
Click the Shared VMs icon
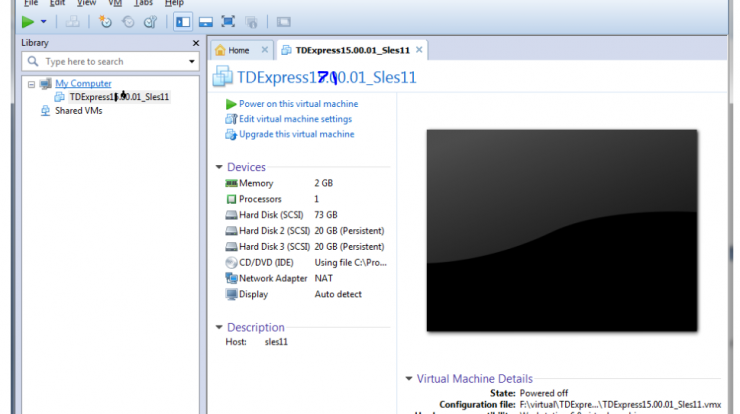pos(45,110)
